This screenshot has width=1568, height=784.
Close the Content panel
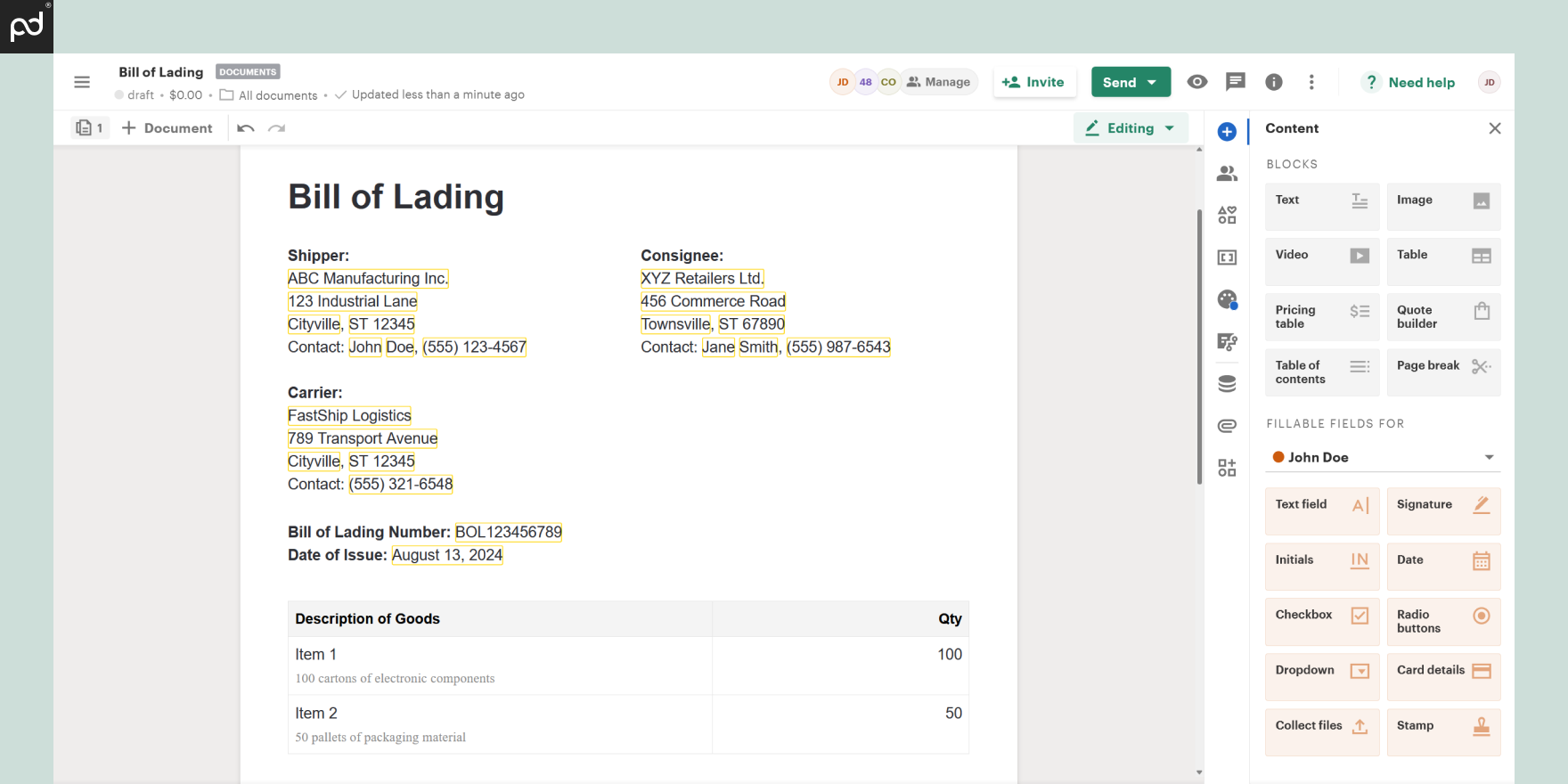coord(1495,128)
